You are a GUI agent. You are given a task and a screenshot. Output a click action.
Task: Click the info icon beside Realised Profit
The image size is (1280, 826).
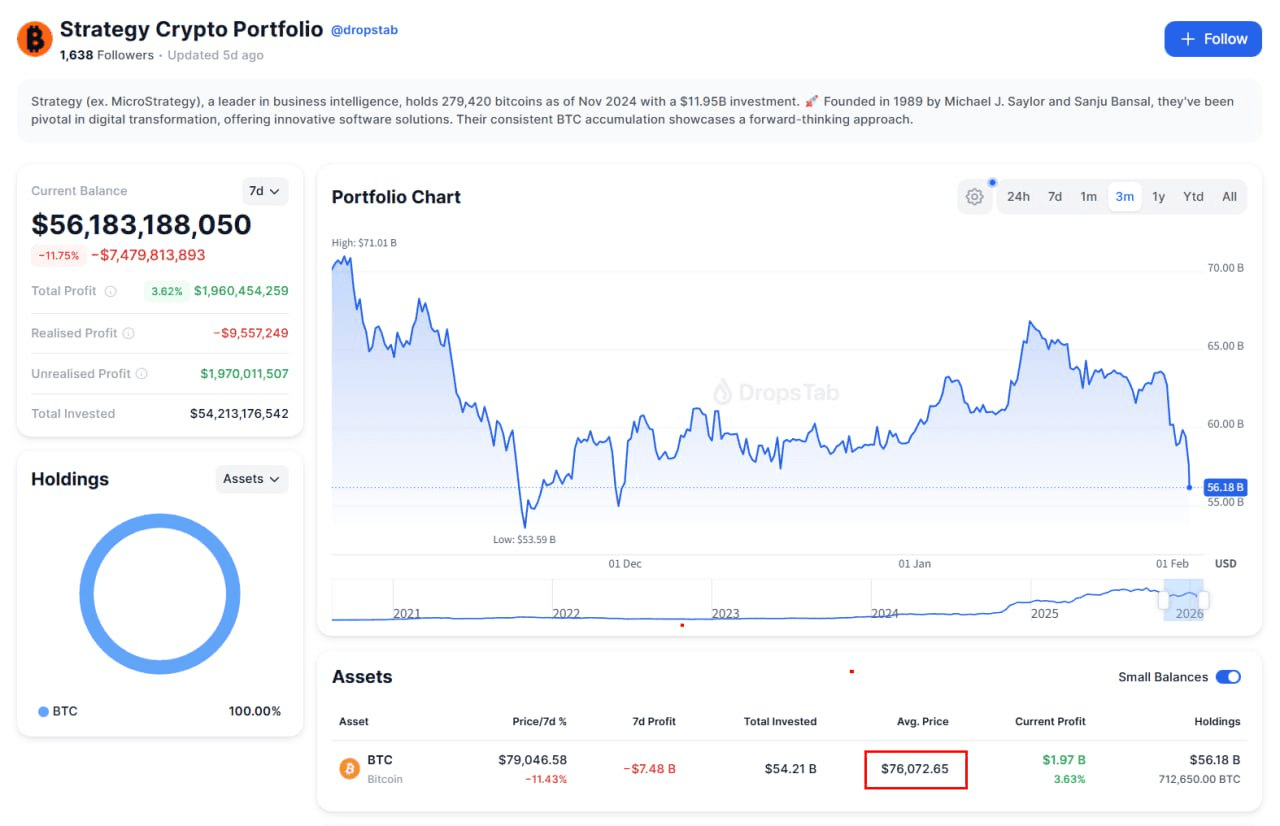(129, 333)
